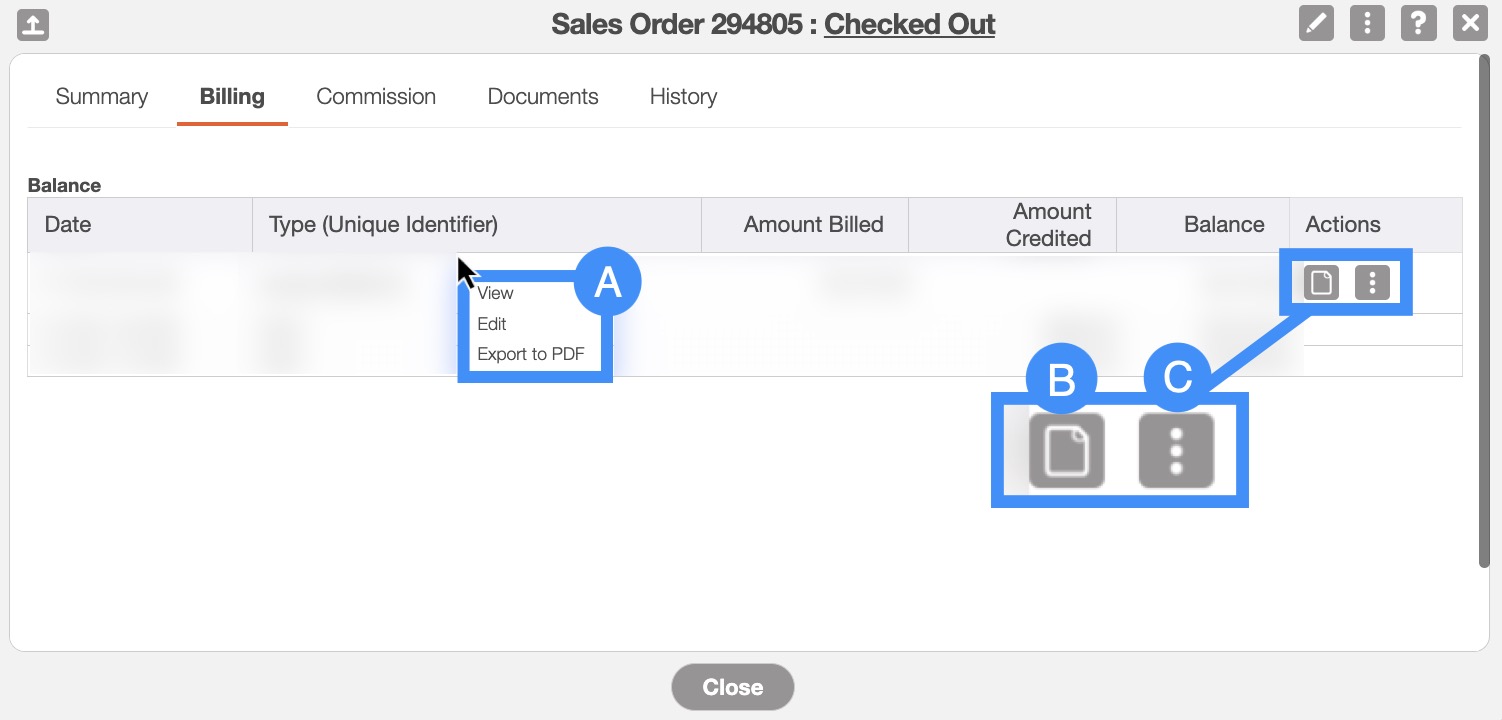Click the enlarged document icon labeled B
This screenshot has height=720, width=1502.
(1066, 450)
